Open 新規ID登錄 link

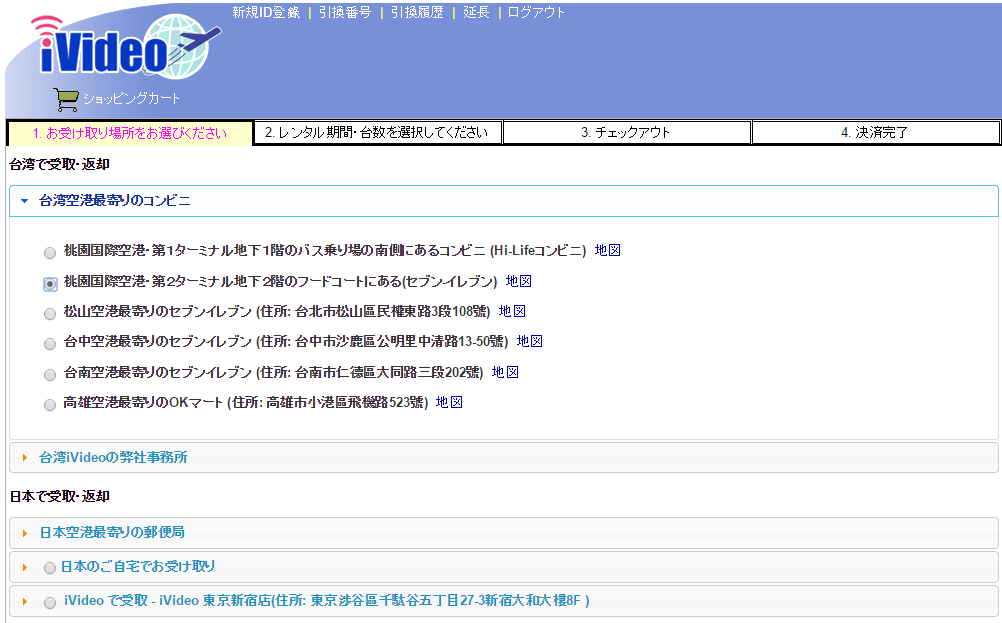266,12
